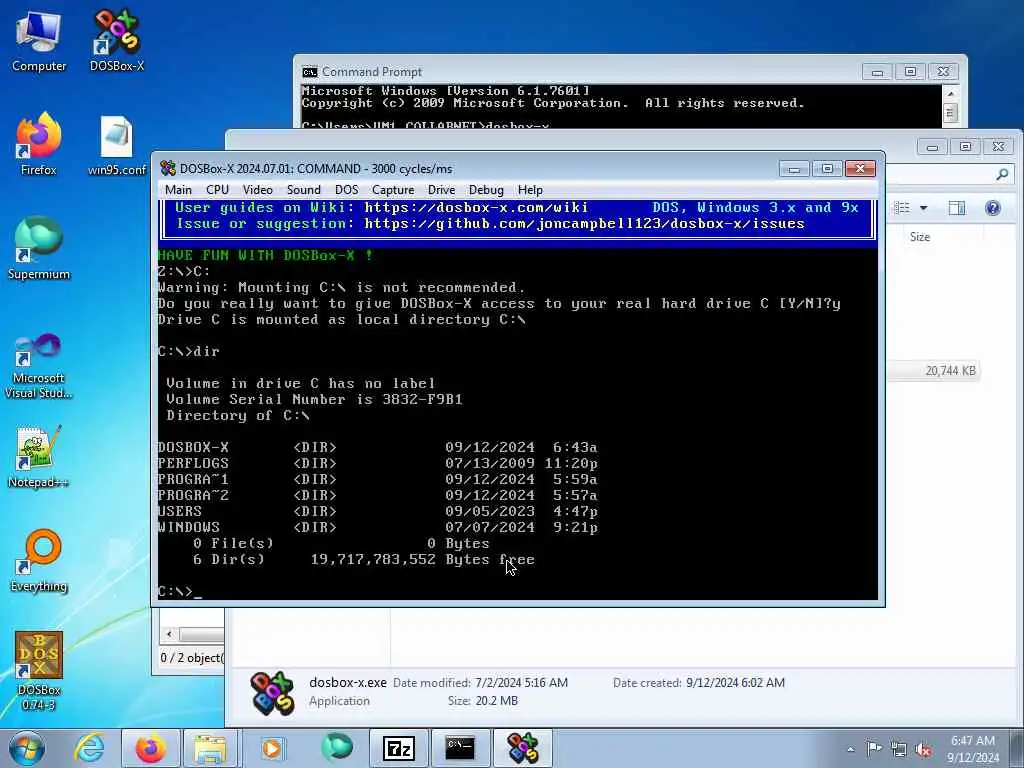Screen dimensions: 1024x768
Task: Click the taskbar clock showing 6:47 AM
Action: pyautogui.click(x=973, y=749)
